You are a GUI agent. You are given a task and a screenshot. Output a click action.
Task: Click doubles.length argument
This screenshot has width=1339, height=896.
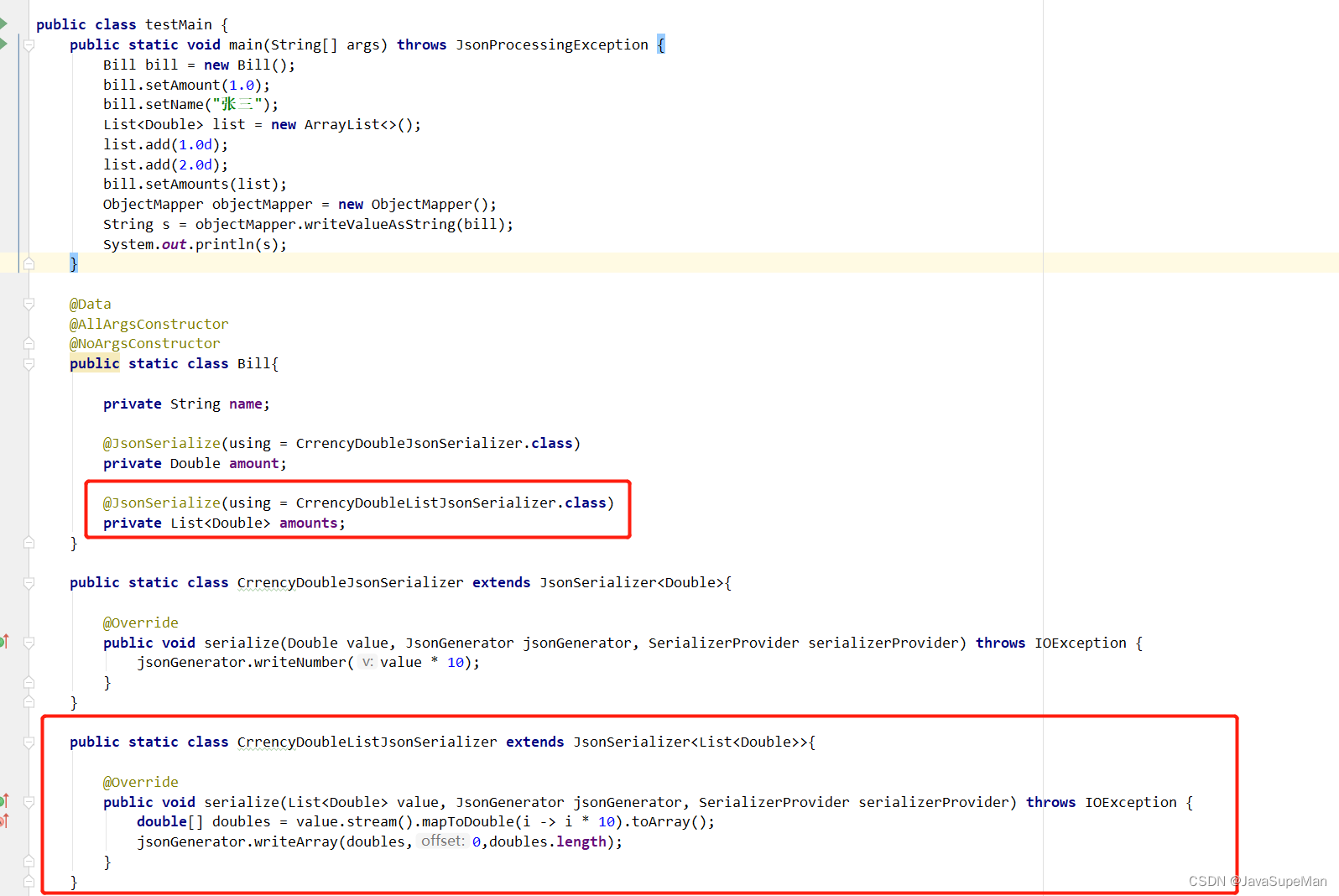coord(548,841)
